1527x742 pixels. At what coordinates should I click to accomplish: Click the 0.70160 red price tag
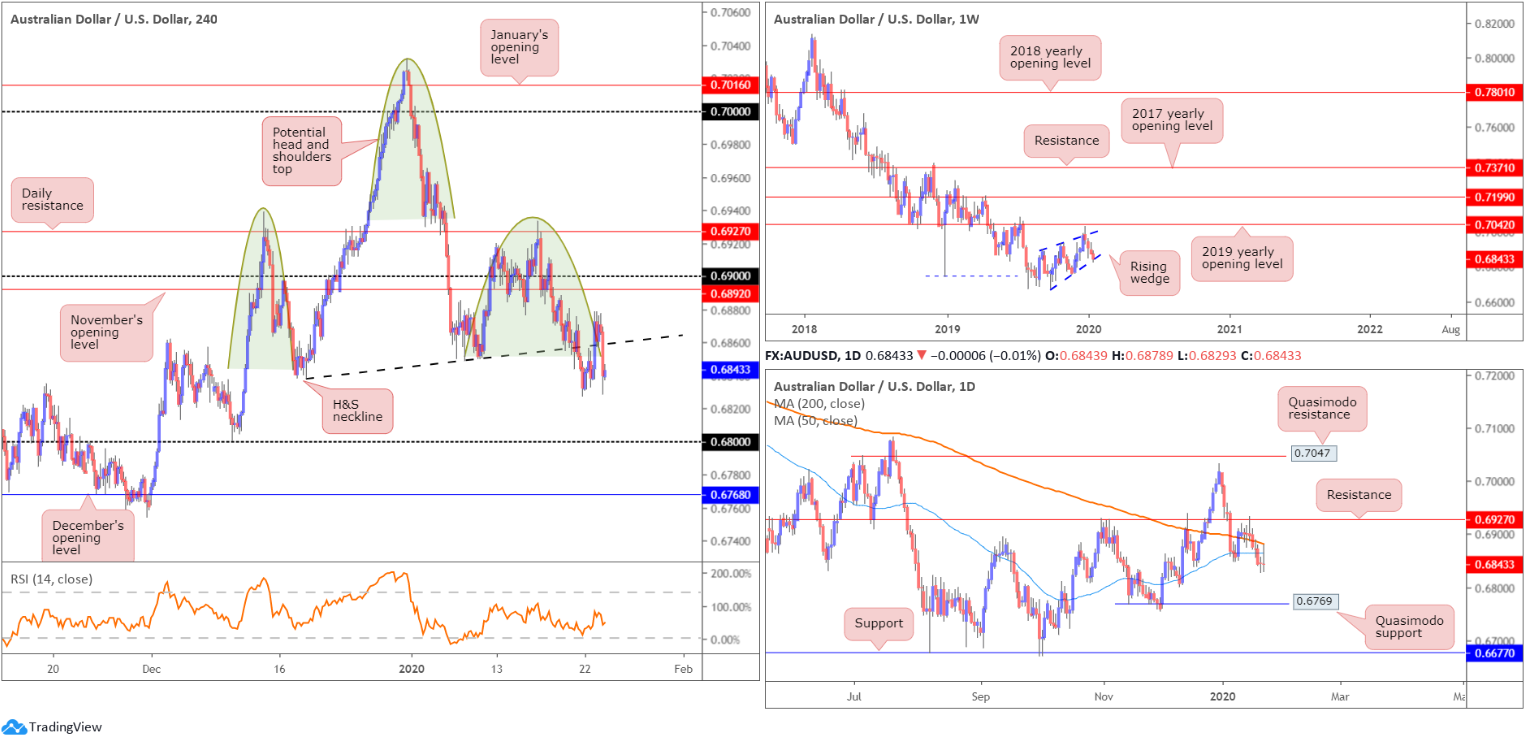coord(731,85)
